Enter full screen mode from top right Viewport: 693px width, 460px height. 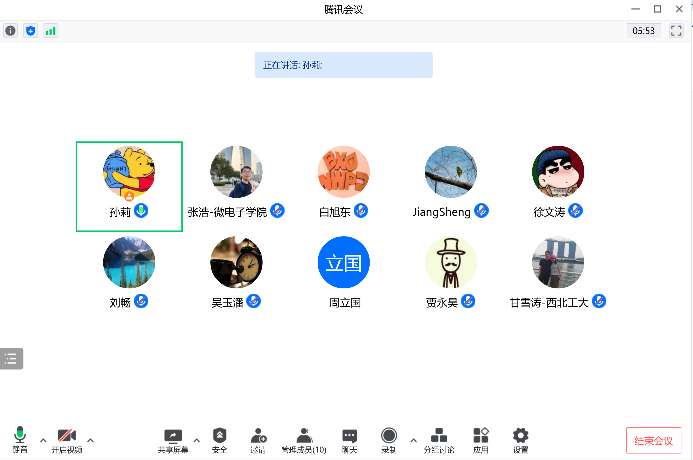pyautogui.click(x=676, y=31)
